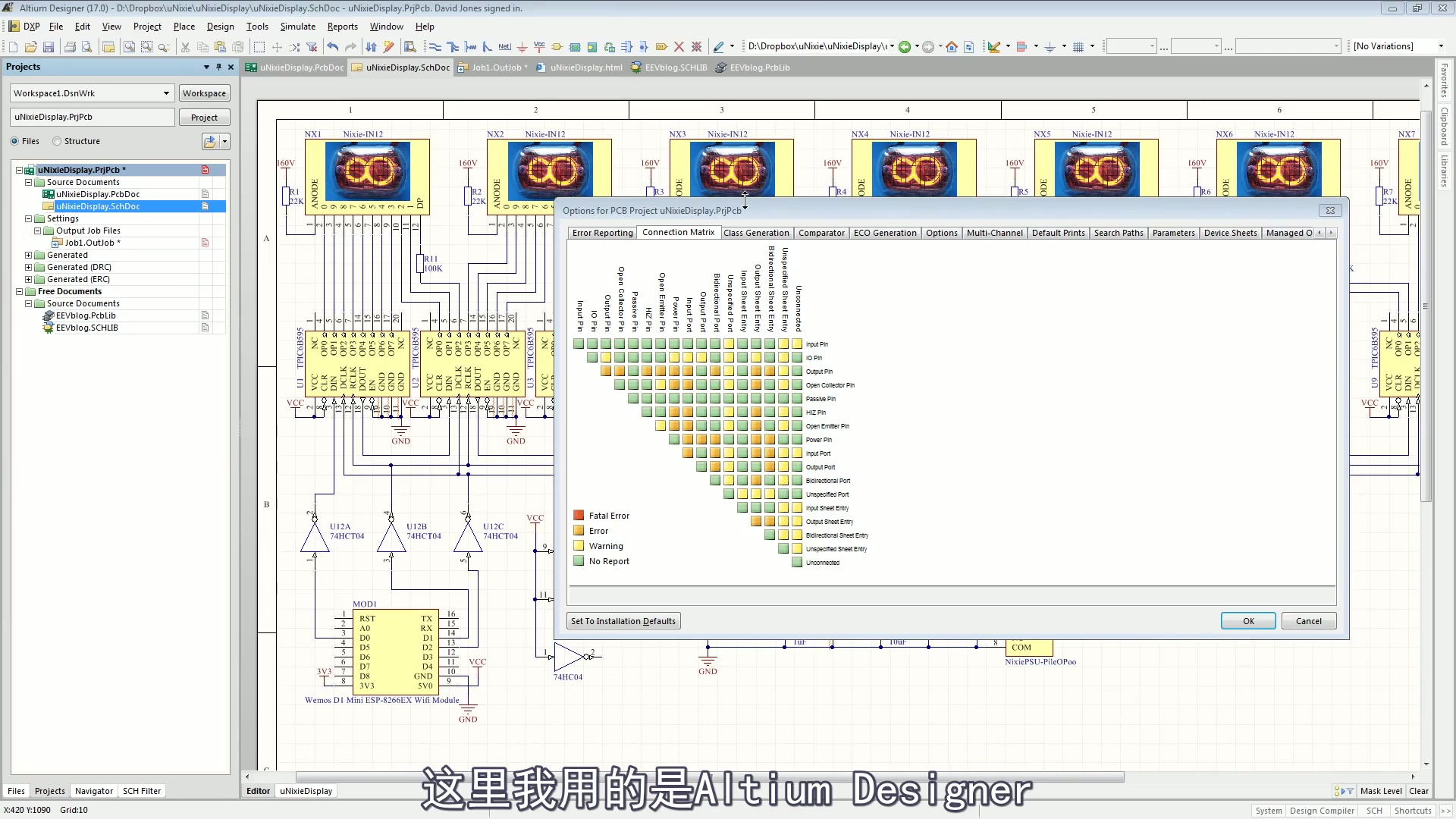Click the green Back navigation arrow
Screen dimensions: 1456x819
coord(905,47)
